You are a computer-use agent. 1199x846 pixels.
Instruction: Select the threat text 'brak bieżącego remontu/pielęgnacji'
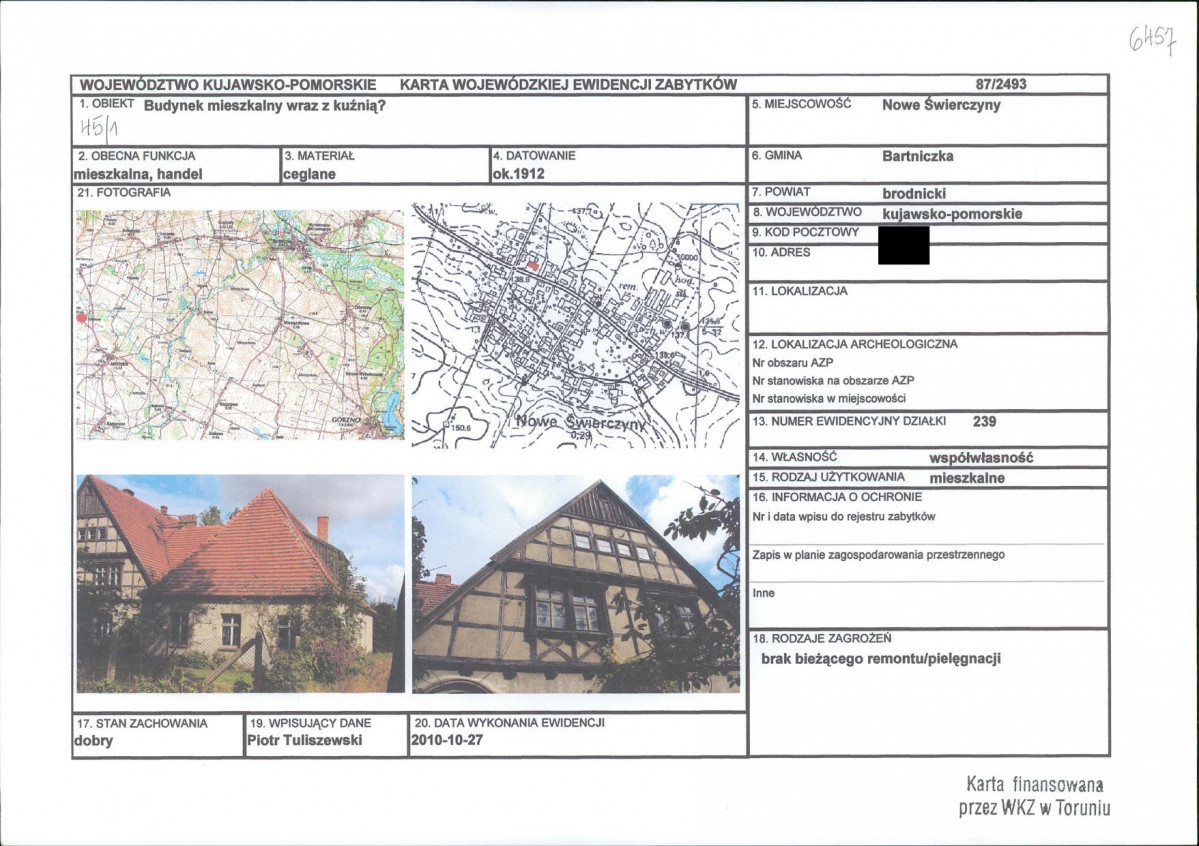[x=881, y=659]
